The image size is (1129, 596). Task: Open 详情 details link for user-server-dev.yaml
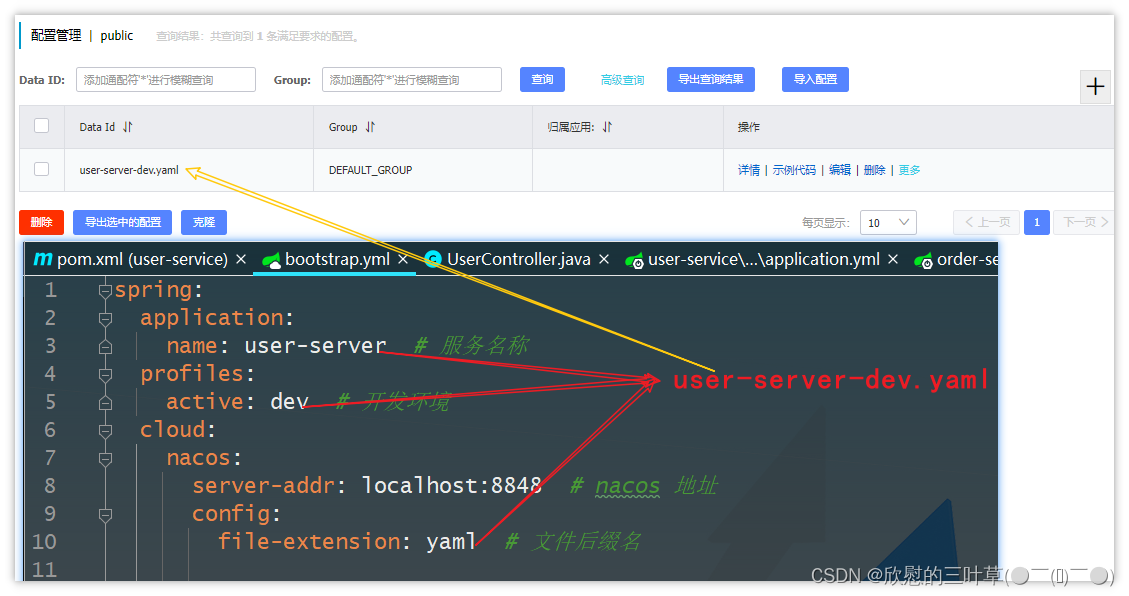pos(749,170)
